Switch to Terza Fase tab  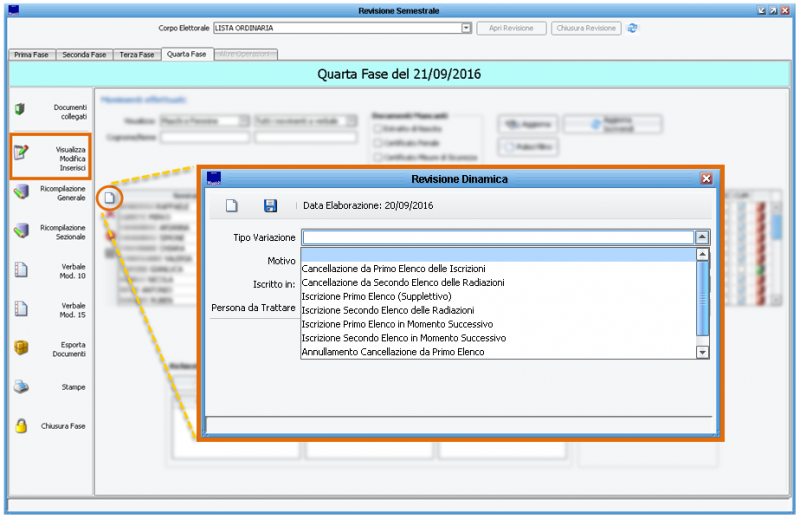[x=137, y=55]
